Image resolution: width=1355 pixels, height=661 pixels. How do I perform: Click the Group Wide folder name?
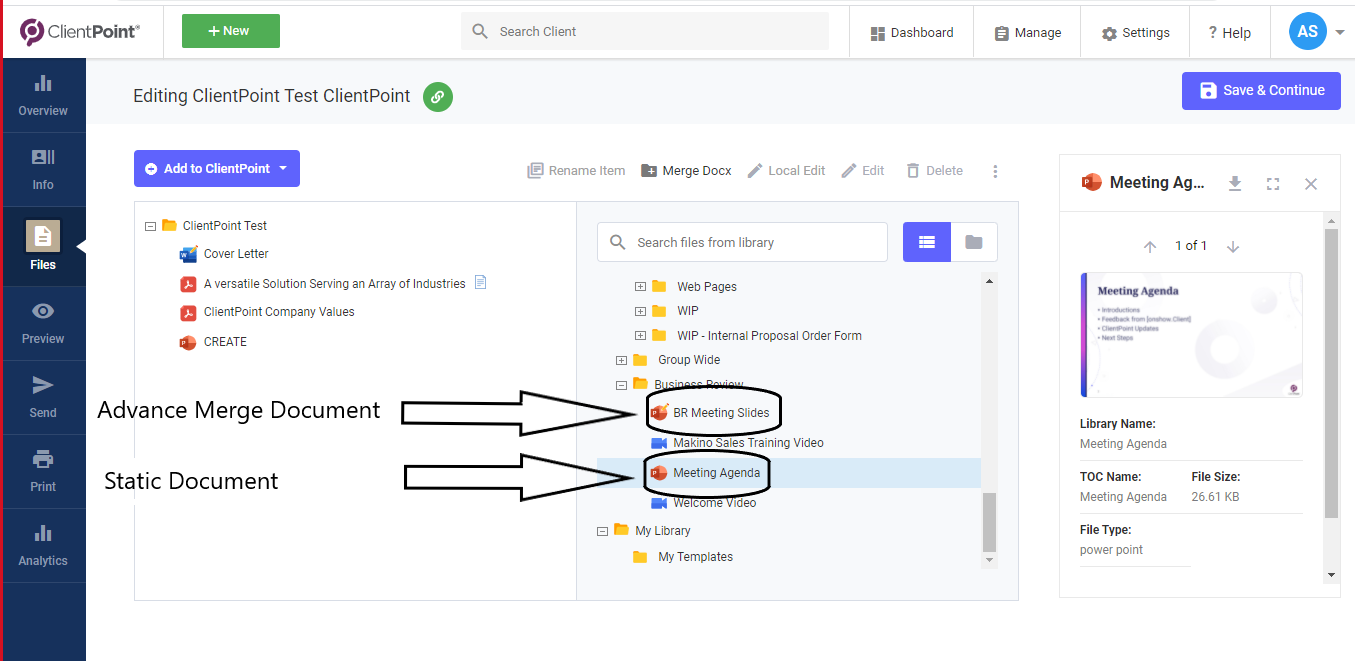click(689, 360)
